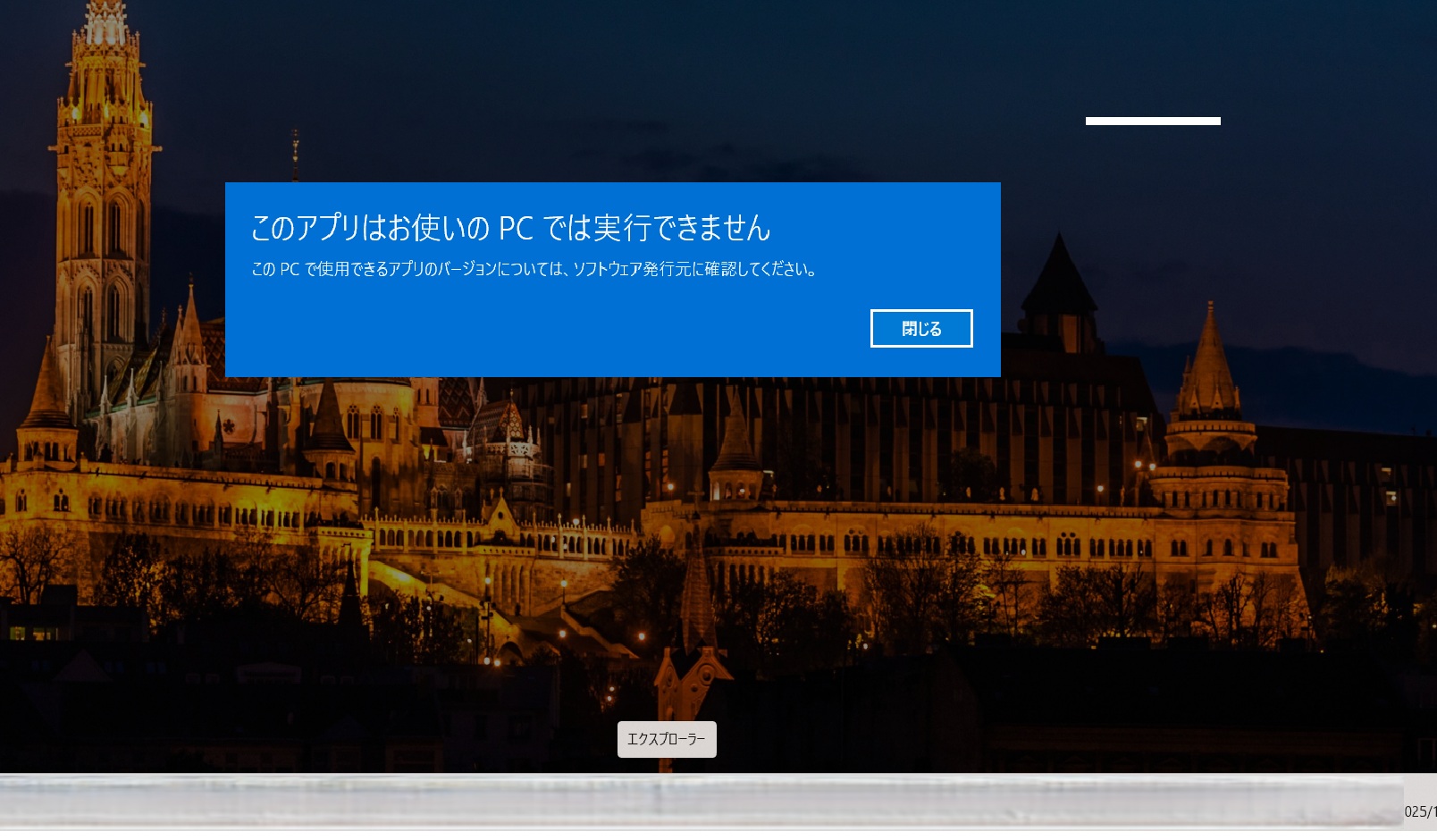Click the 閉じる button in the error dialog
The image size is (1437, 840).
920,329
